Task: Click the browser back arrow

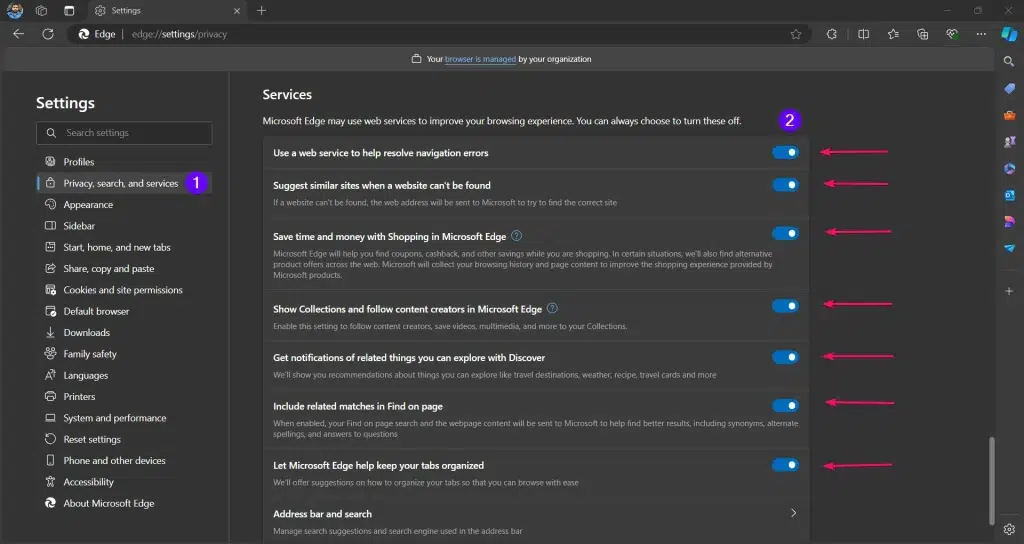Action: click(x=18, y=34)
